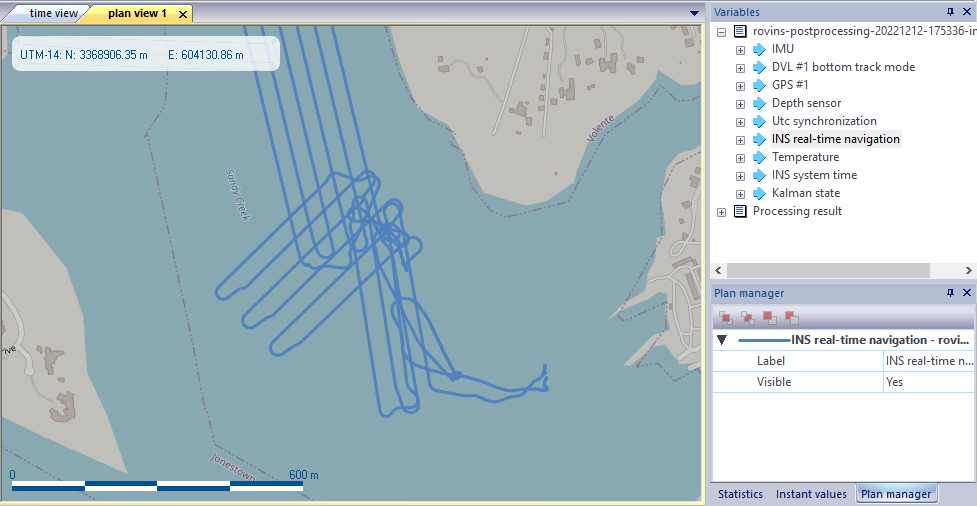The image size is (977, 506).
Task: Expand the IMU tree node
Action: pos(740,49)
